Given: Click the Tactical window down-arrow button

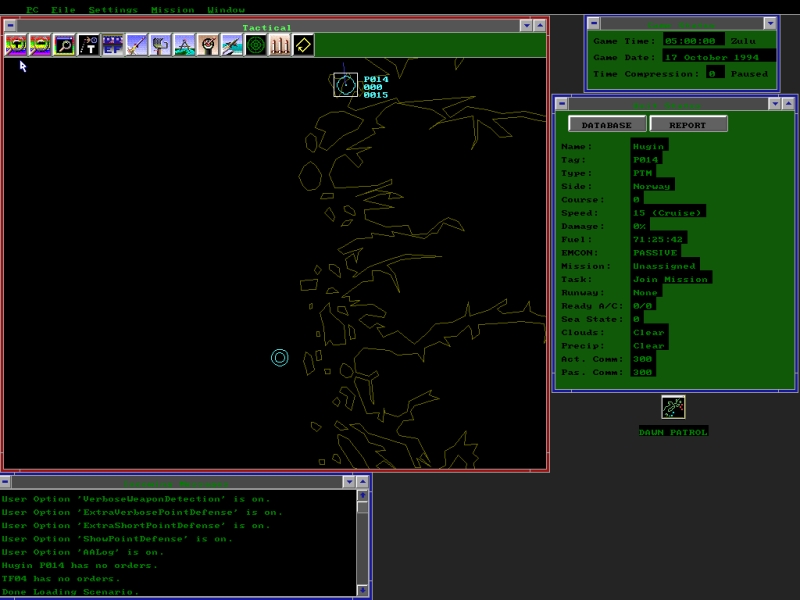Looking at the screenshot, I should point(526,25).
